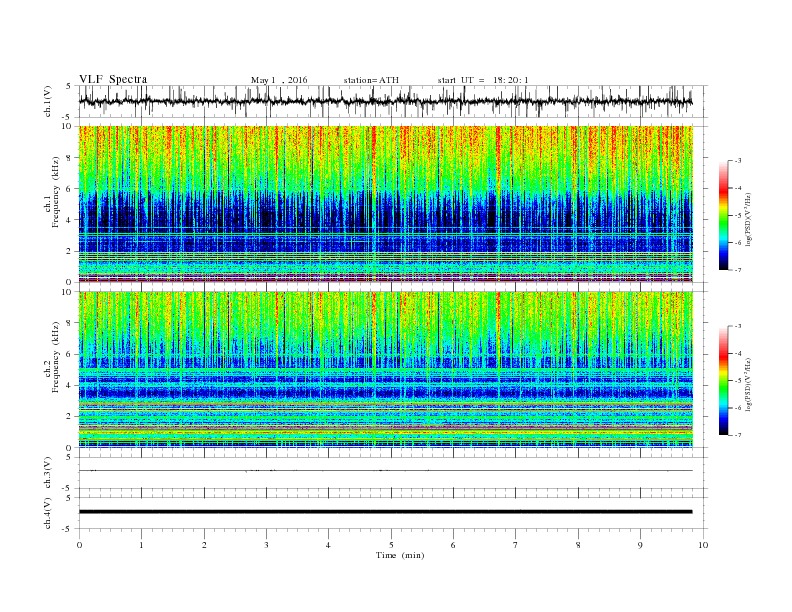Select the date text "May 1 , 2016"

click(279, 80)
